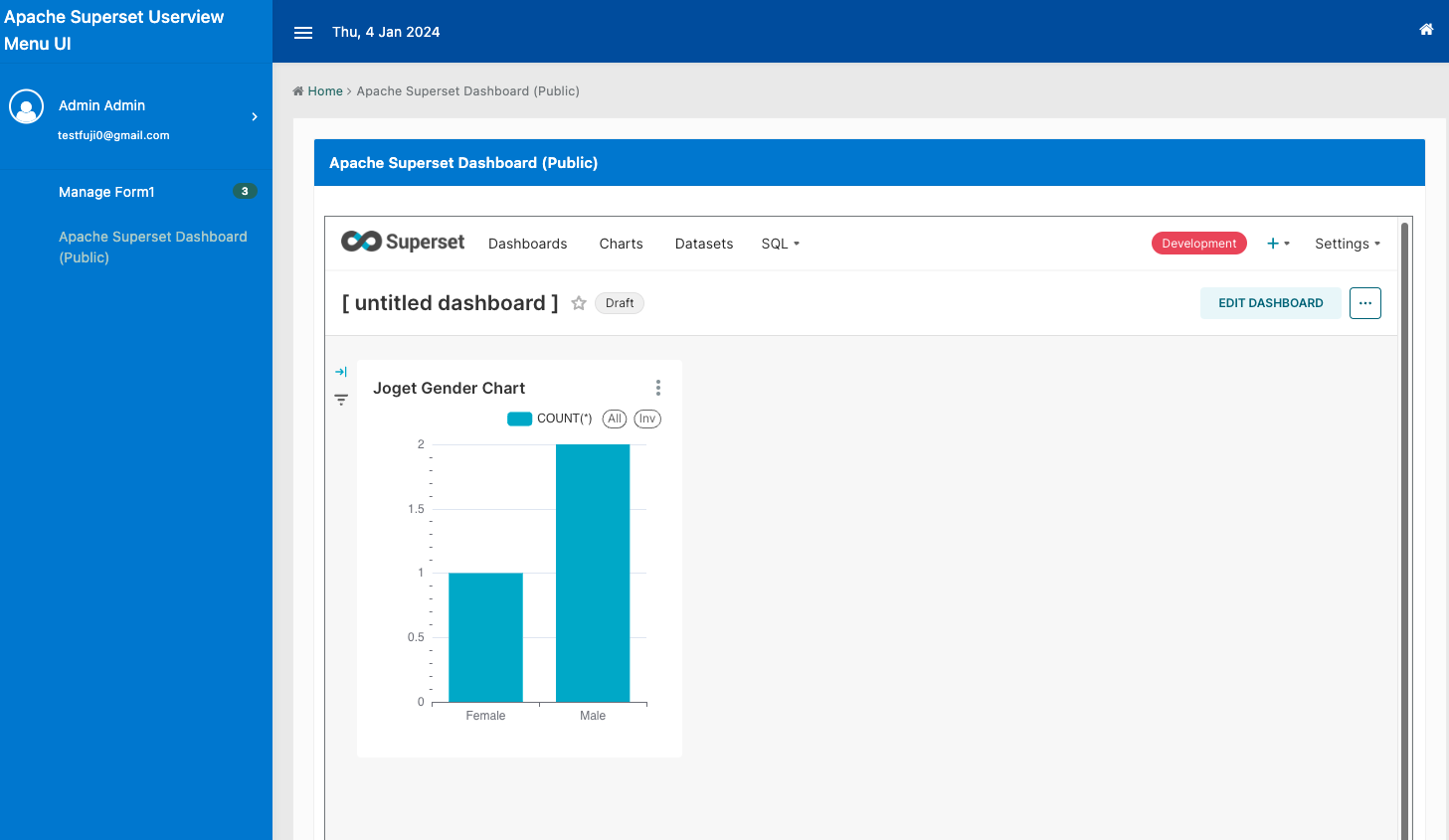Expand the dashboard filter bar arrow
The width and height of the screenshot is (1449, 840).
341,372
